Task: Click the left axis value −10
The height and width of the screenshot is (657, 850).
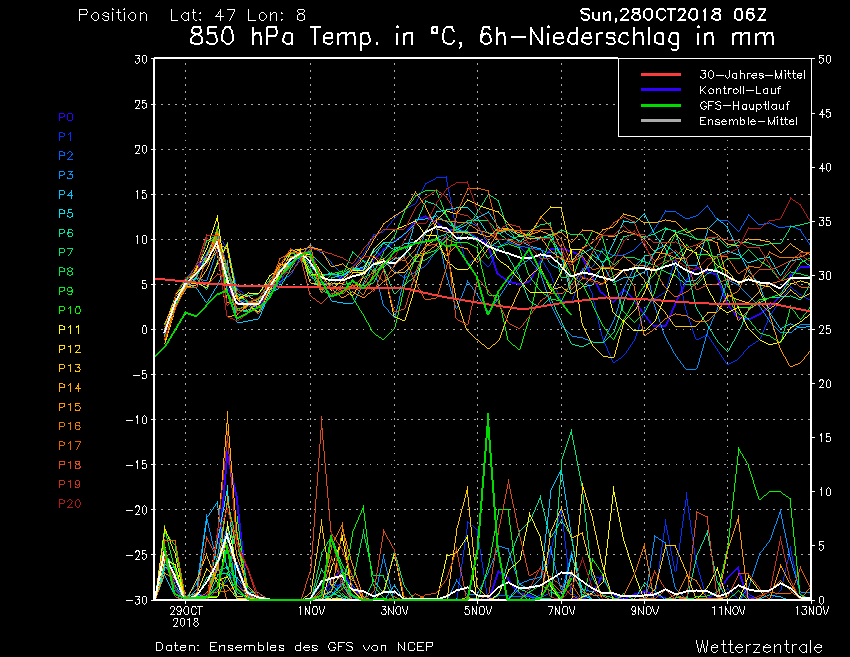Action: (136, 420)
